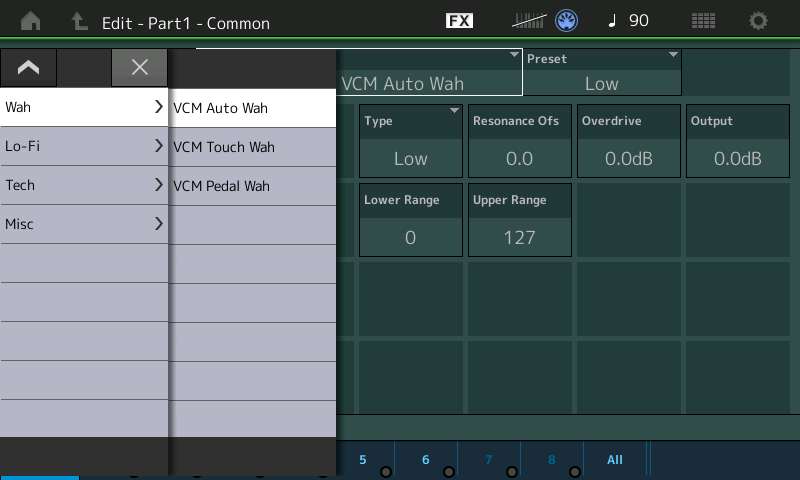Expand the Lo-Fi effect category

point(84,146)
